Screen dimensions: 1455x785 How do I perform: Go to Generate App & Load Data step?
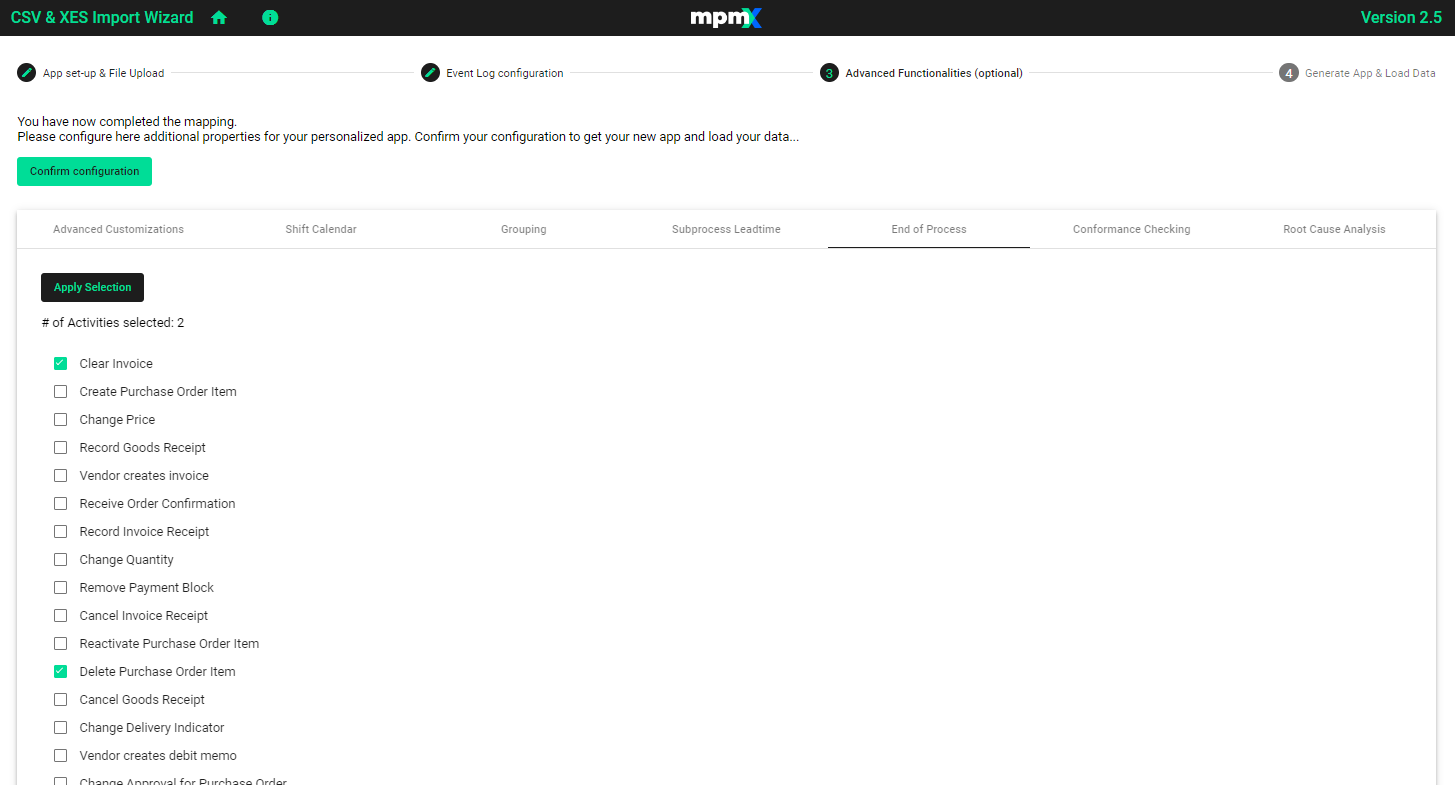pyautogui.click(x=1370, y=73)
